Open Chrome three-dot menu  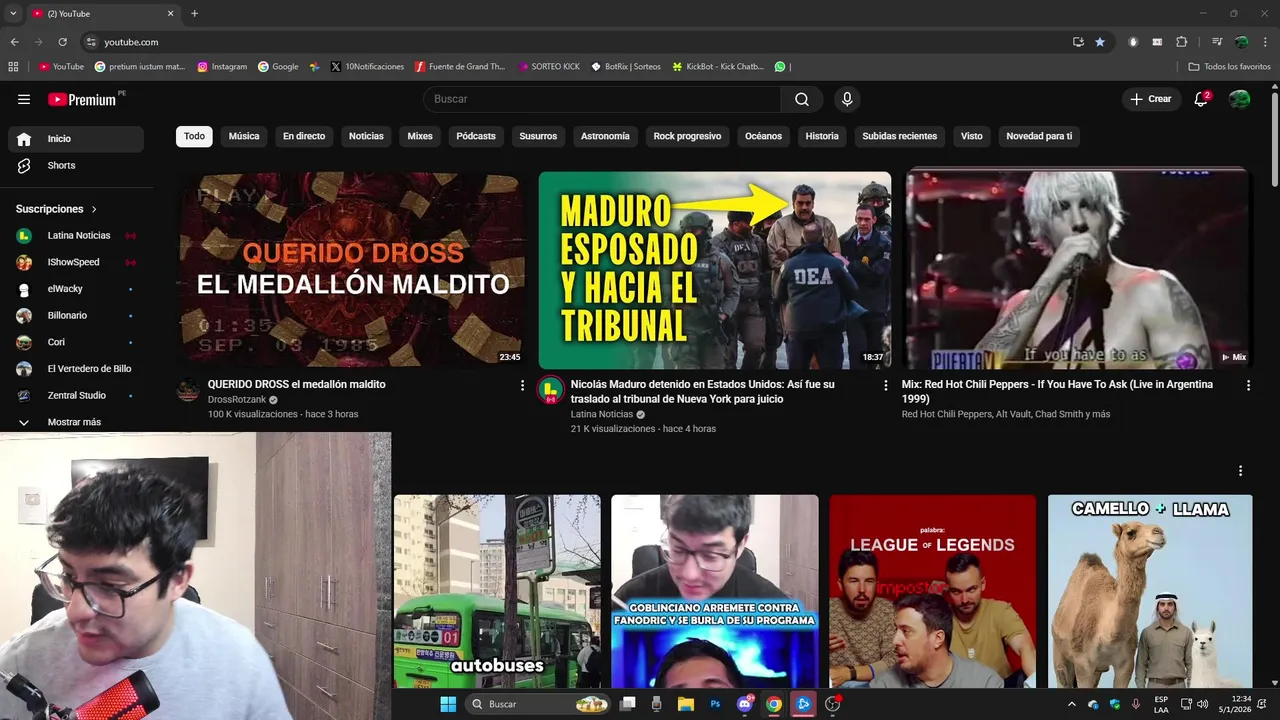[x=1265, y=42]
